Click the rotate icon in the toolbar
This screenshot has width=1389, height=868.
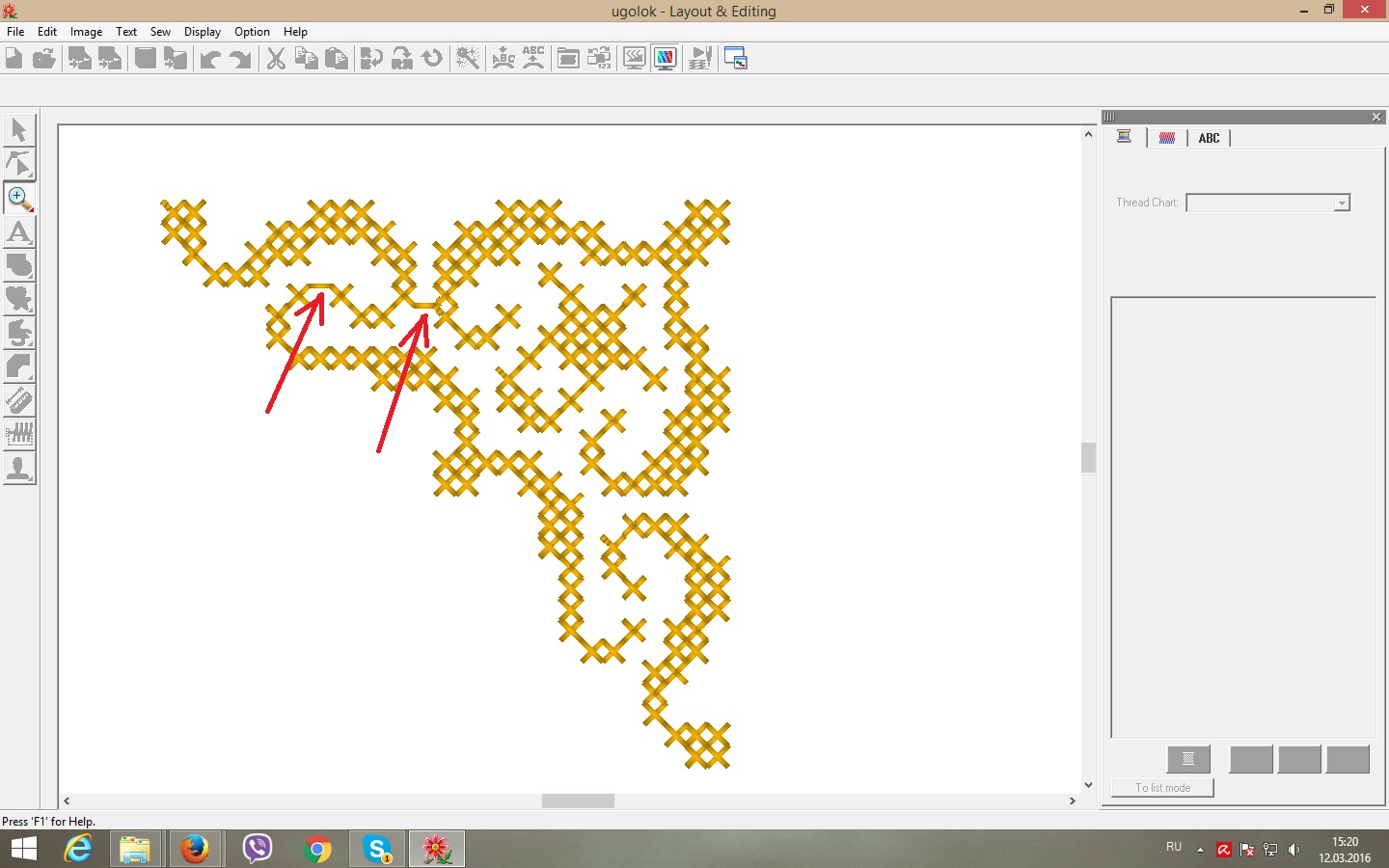pos(433,59)
